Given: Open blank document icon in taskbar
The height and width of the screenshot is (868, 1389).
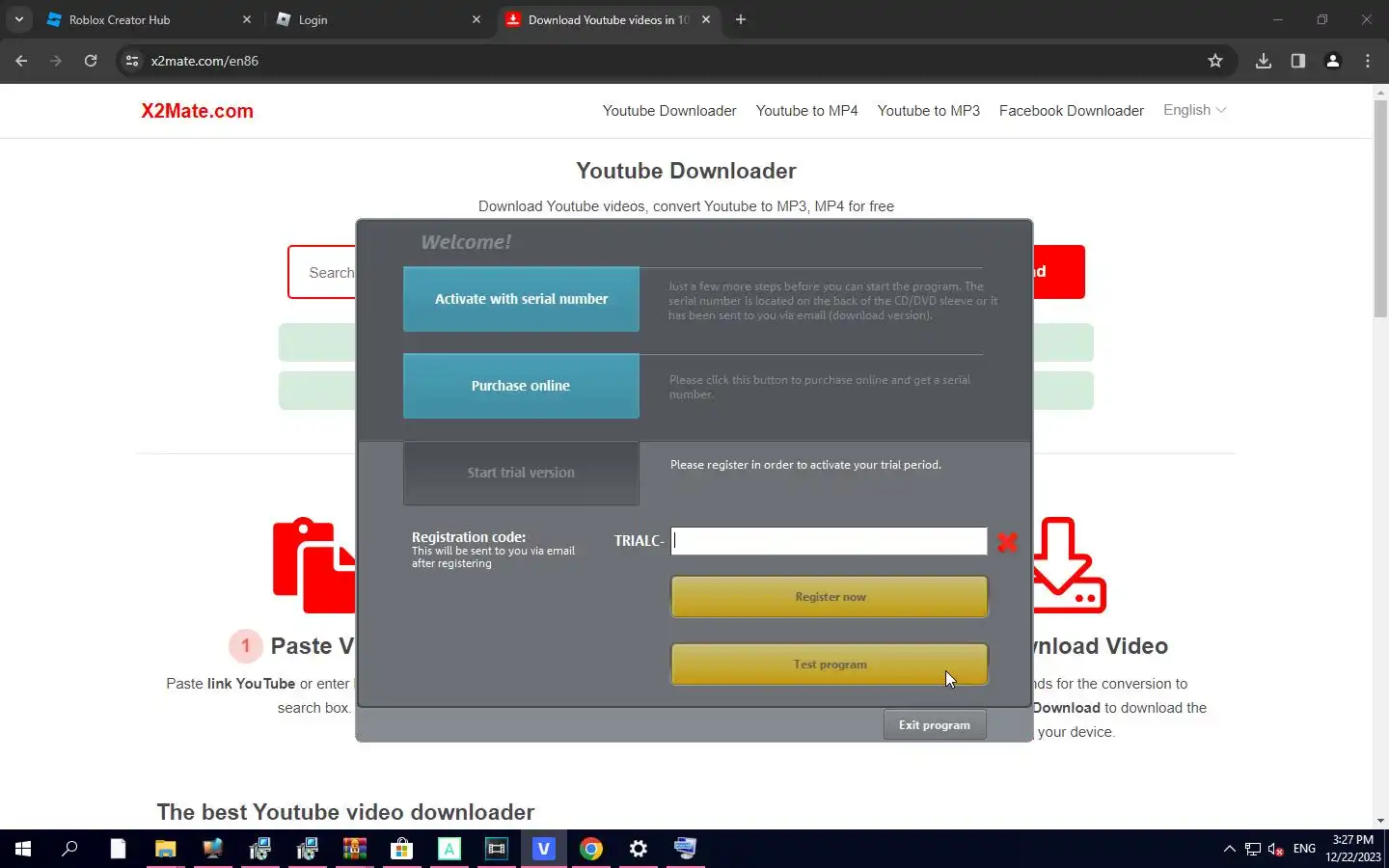Looking at the screenshot, I should point(118,849).
